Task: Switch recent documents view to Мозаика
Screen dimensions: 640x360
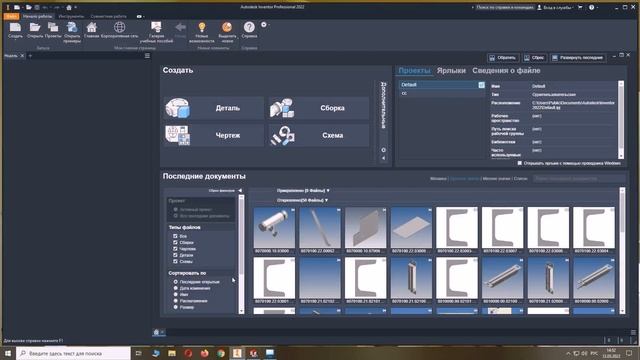Action: coord(438,179)
